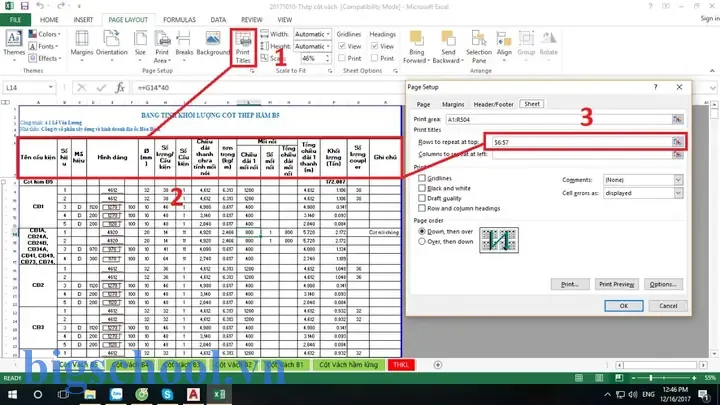
Task: Open the Align menu
Action: click(504, 45)
